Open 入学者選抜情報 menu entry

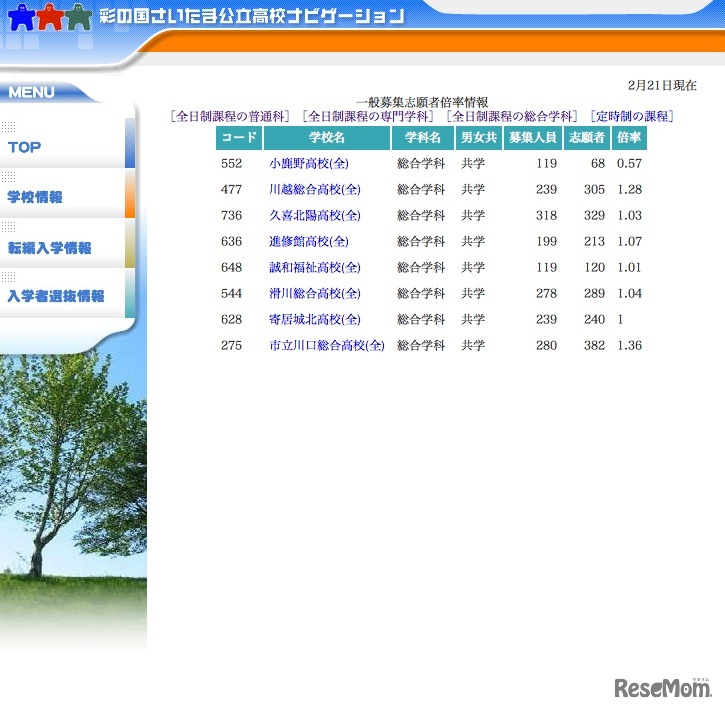click(x=55, y=296)
